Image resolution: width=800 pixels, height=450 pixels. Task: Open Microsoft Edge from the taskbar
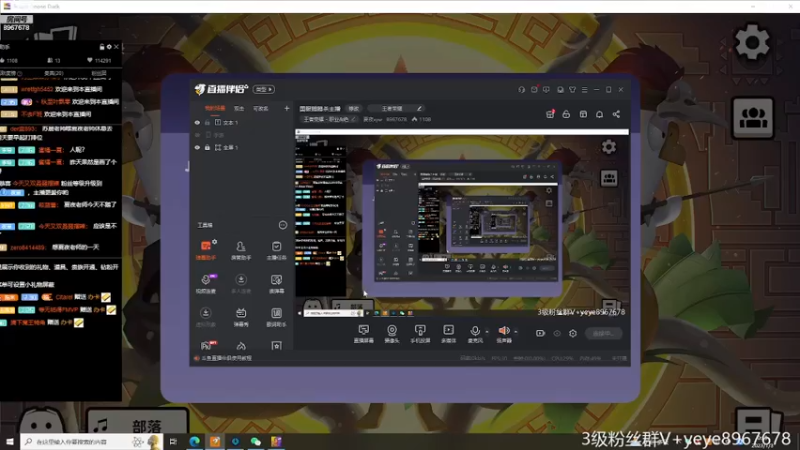(194, 441)
